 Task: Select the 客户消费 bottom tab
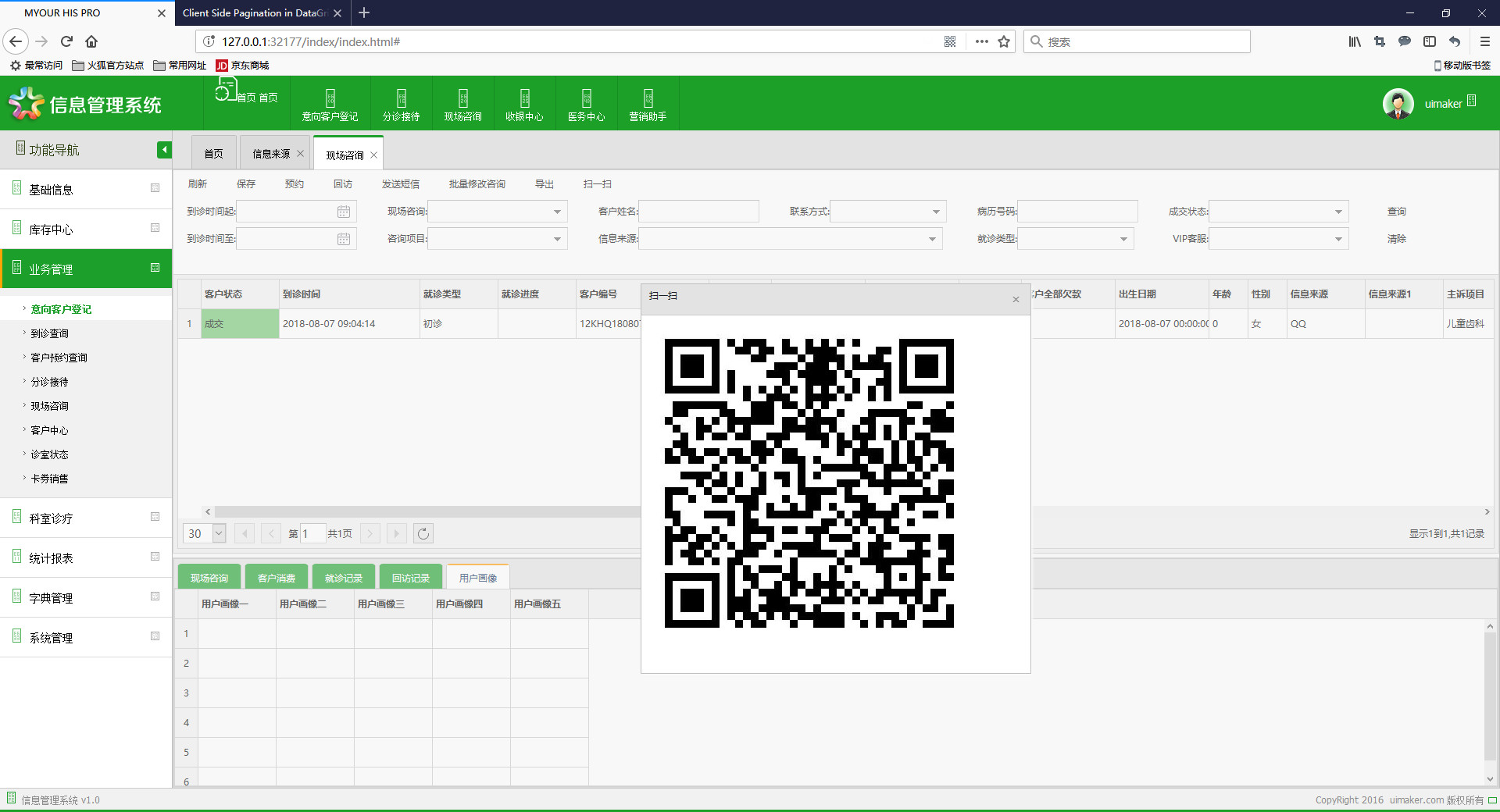point(277,578)
